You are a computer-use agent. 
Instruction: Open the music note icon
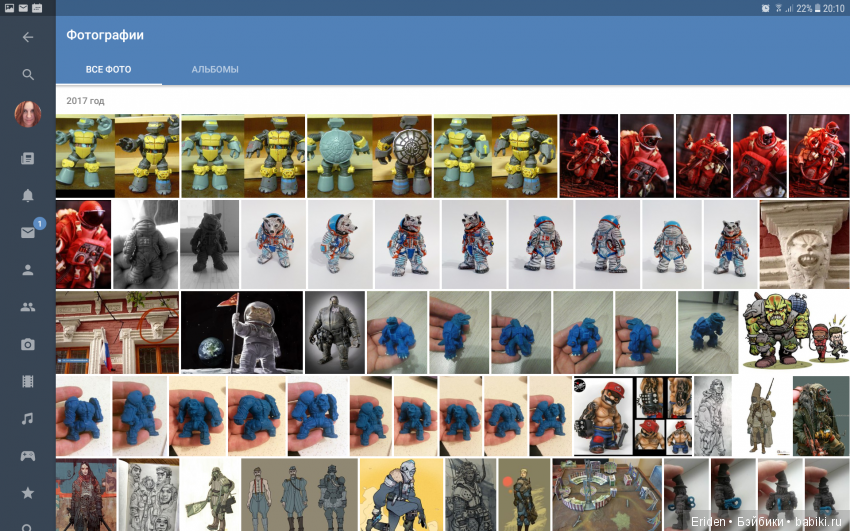coord(28,418)
